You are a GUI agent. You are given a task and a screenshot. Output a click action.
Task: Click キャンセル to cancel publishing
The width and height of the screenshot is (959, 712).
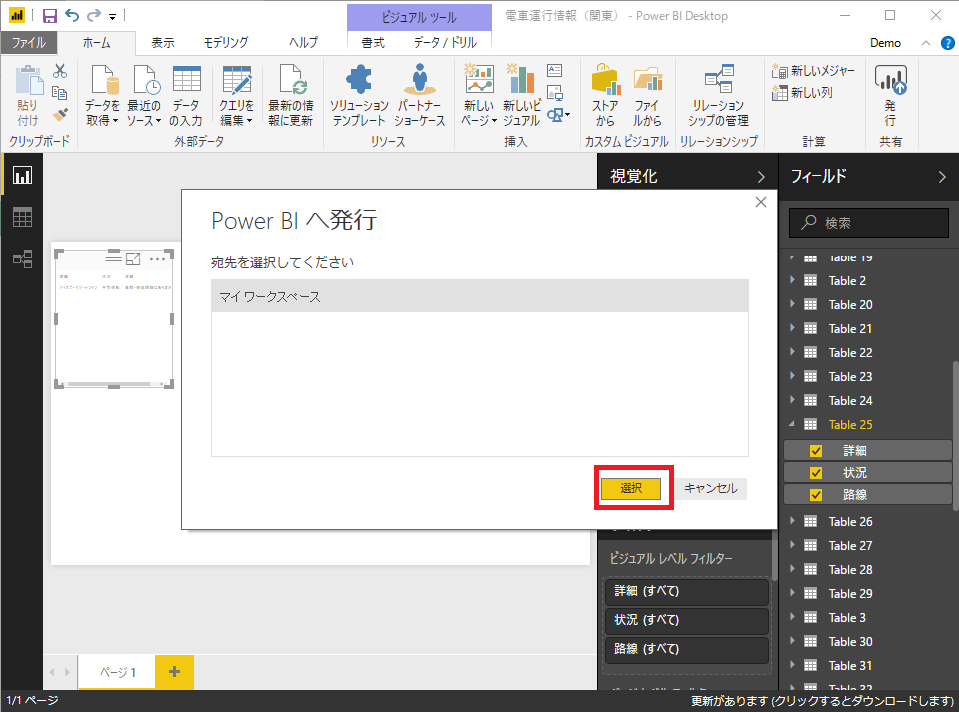[711, 488]
